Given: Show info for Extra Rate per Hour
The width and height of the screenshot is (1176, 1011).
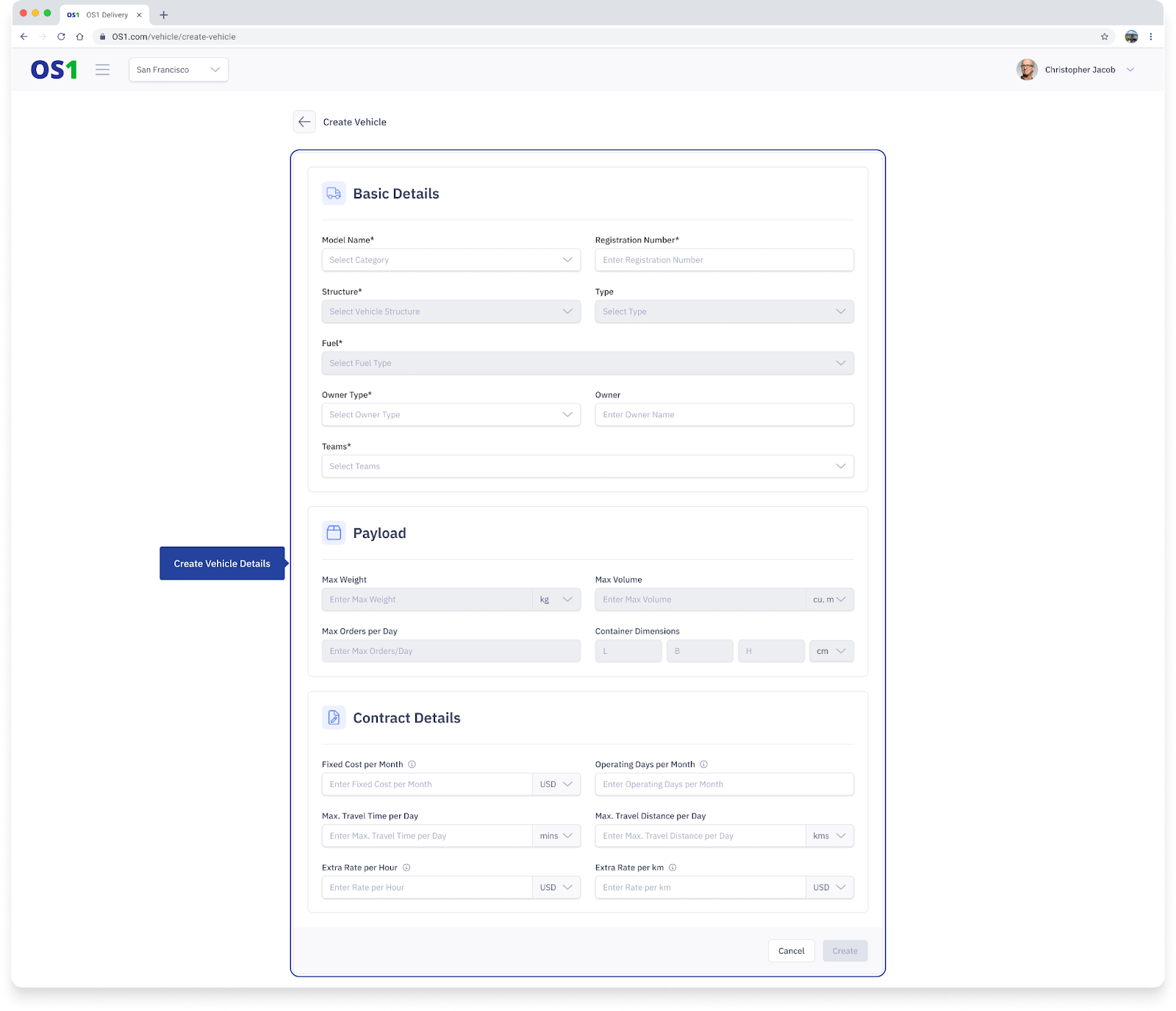Looking at the screenshot, I should (406, 868).
